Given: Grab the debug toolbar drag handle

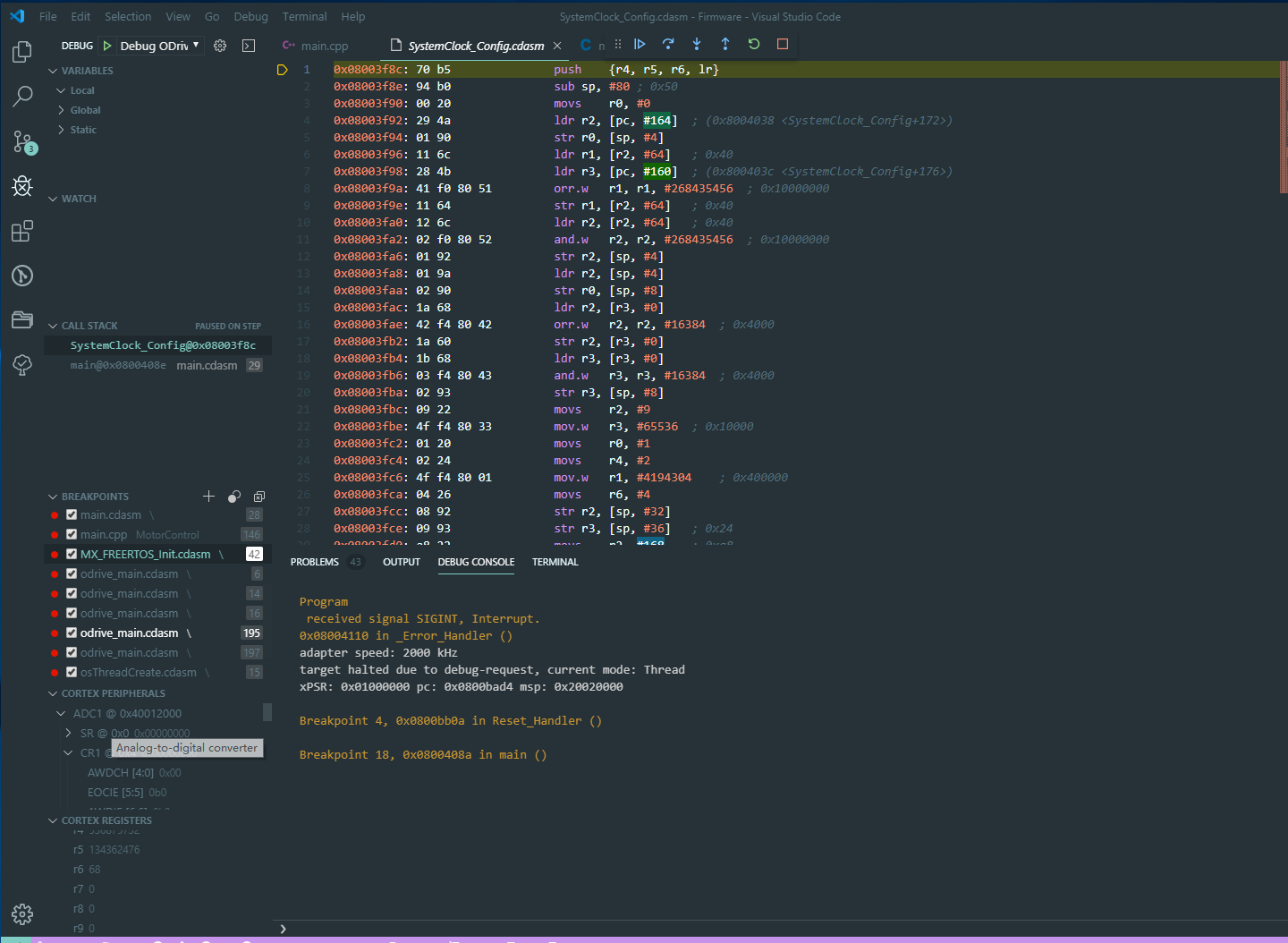Looking at the screenshot, I should (x=618, y=44).
